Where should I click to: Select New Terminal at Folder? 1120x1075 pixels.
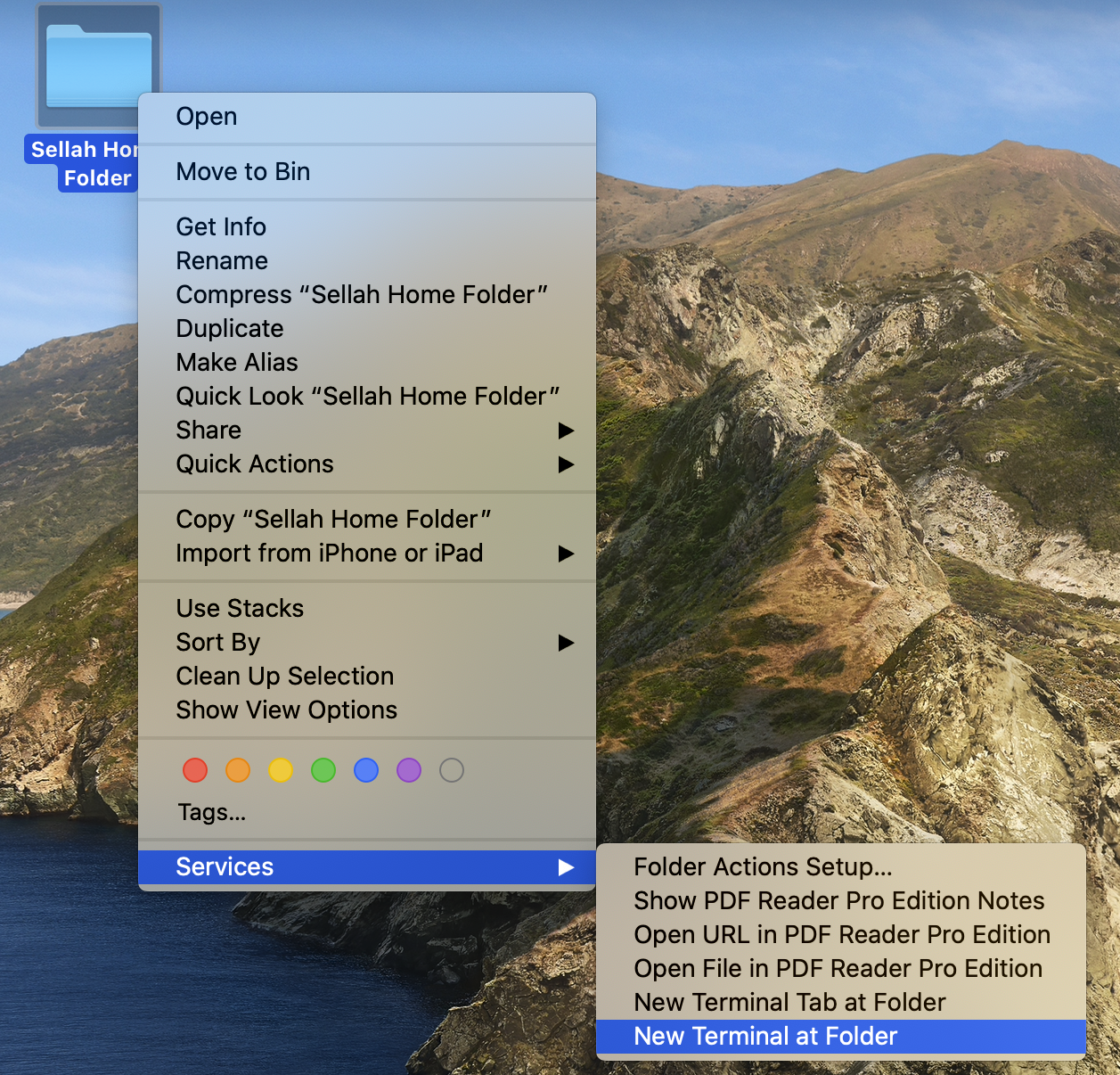coord(765,1037)
